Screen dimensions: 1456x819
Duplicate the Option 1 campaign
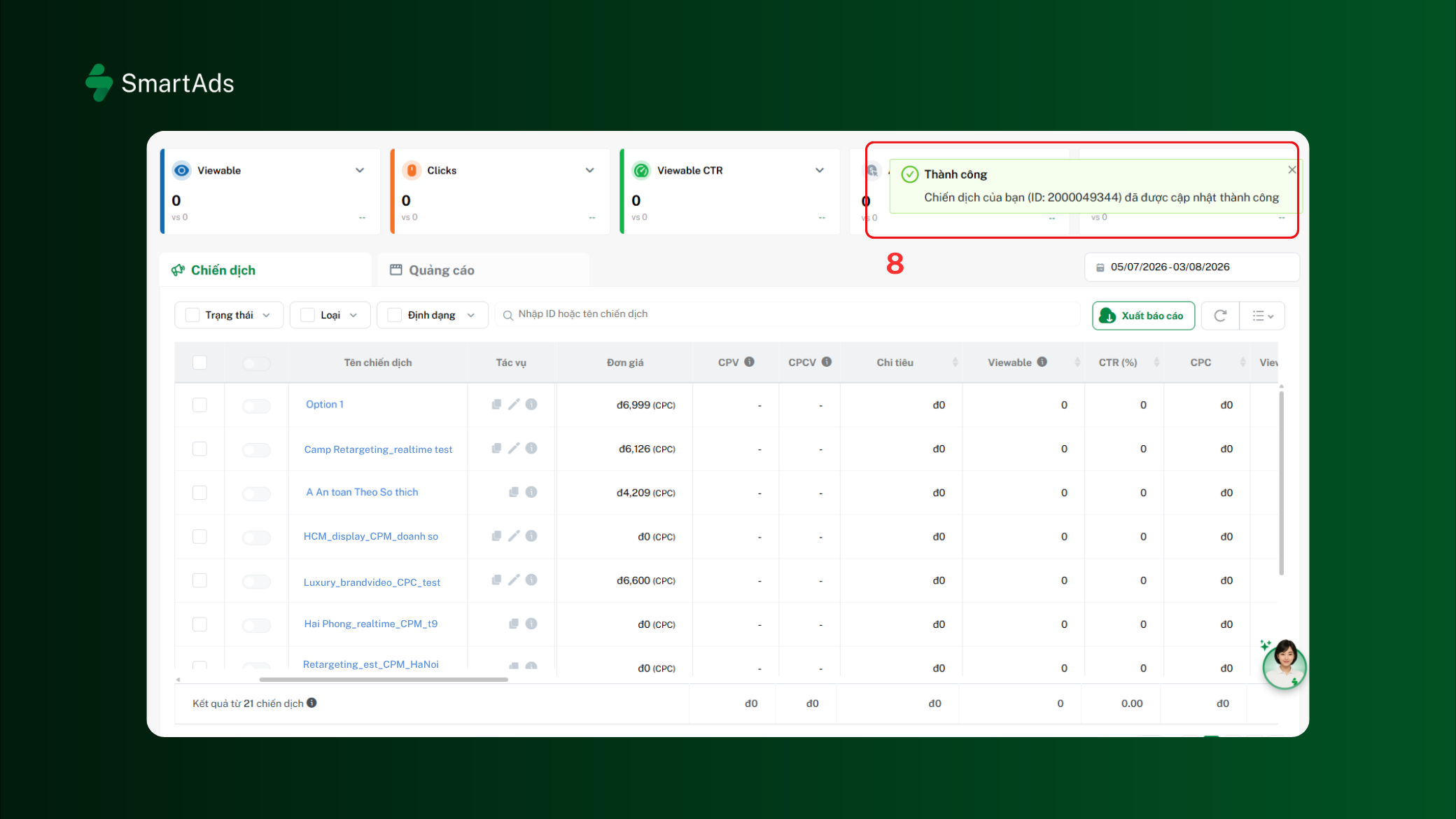coord(496,405)
